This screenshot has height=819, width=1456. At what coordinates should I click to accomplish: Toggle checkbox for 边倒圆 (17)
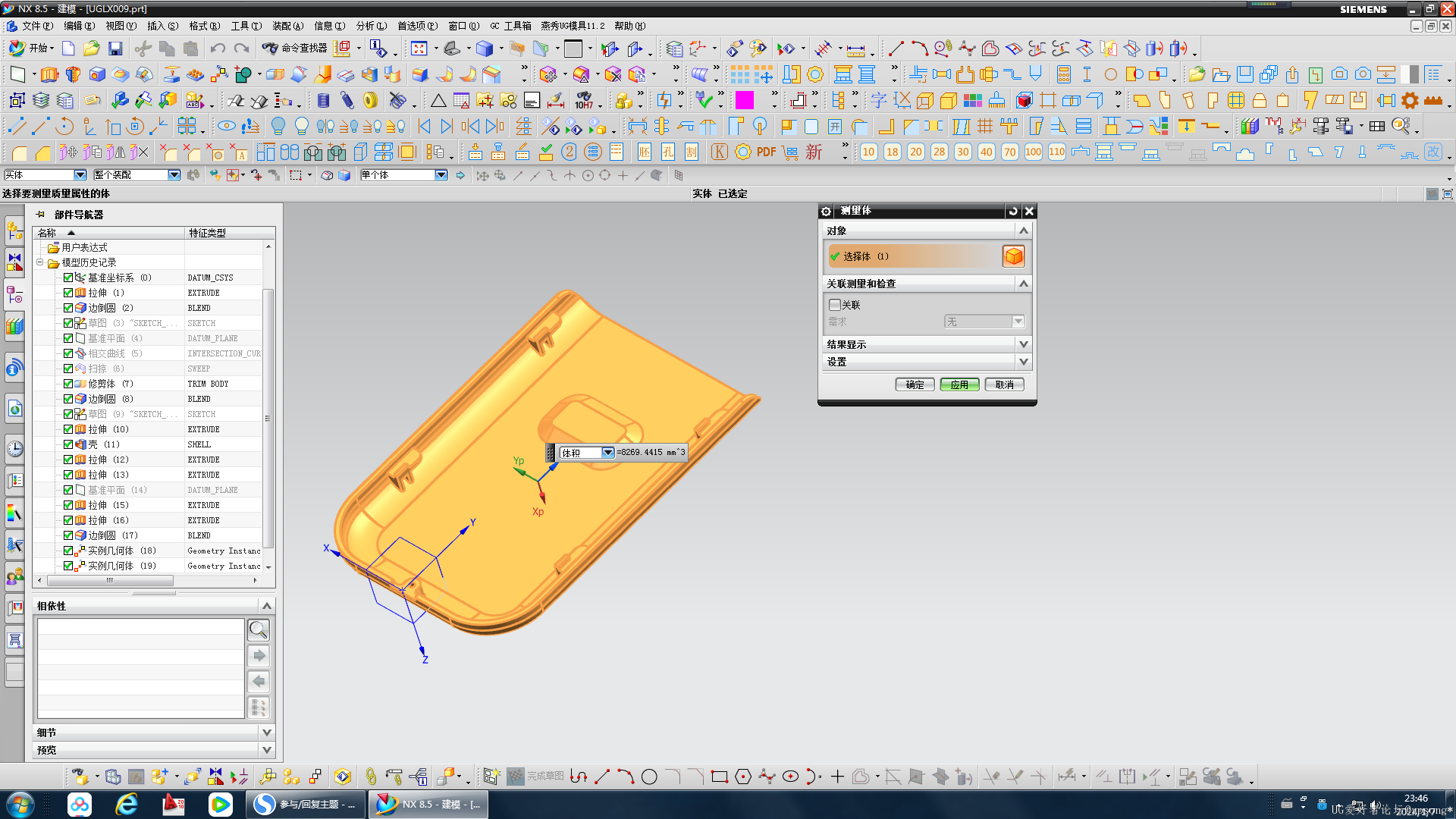68,535
